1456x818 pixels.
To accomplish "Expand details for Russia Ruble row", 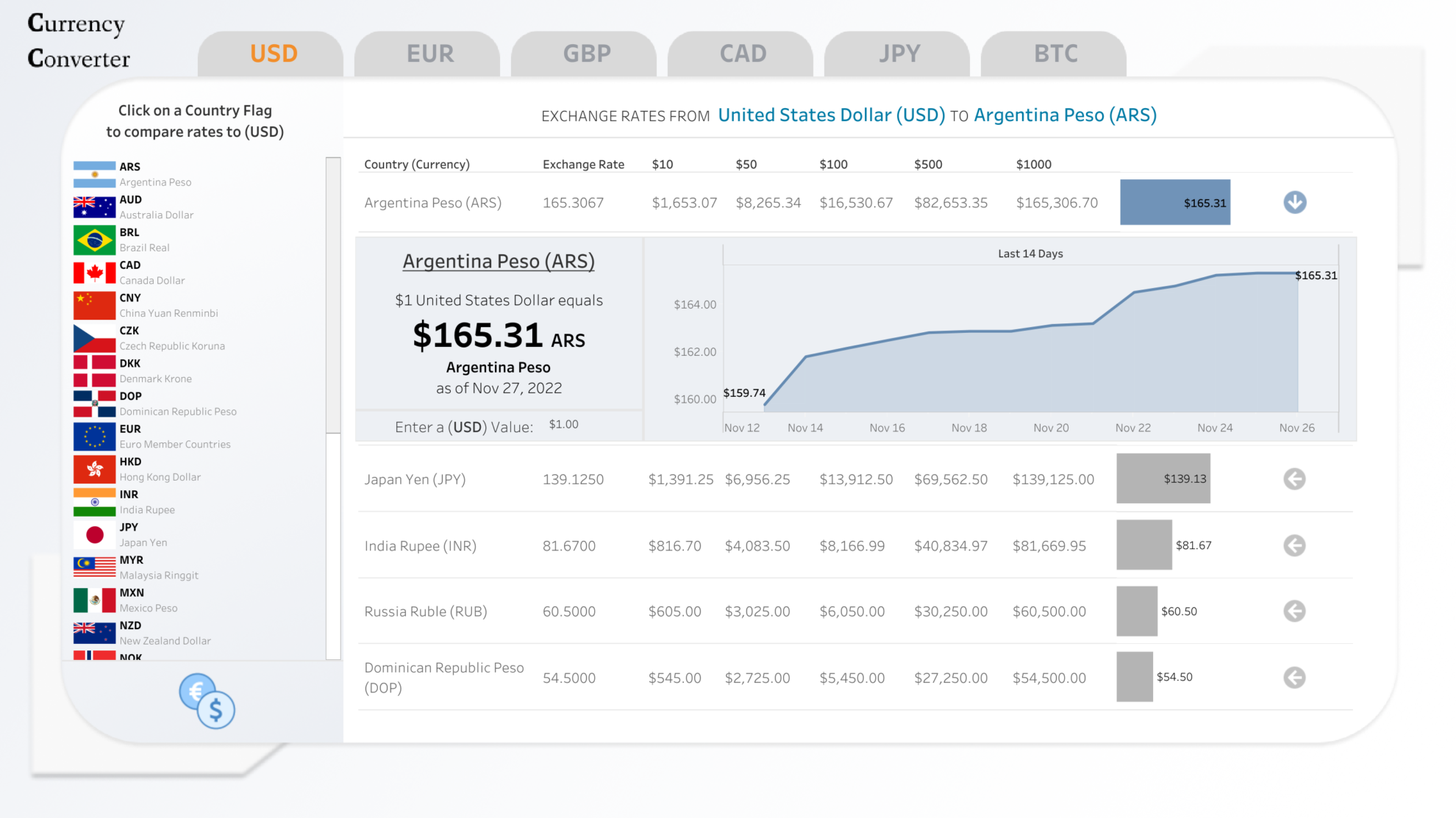I will tap(1294, 611).
